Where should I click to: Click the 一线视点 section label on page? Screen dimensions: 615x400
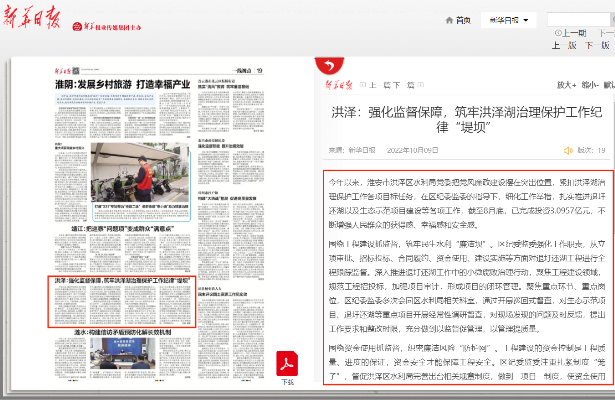[243, 71]
